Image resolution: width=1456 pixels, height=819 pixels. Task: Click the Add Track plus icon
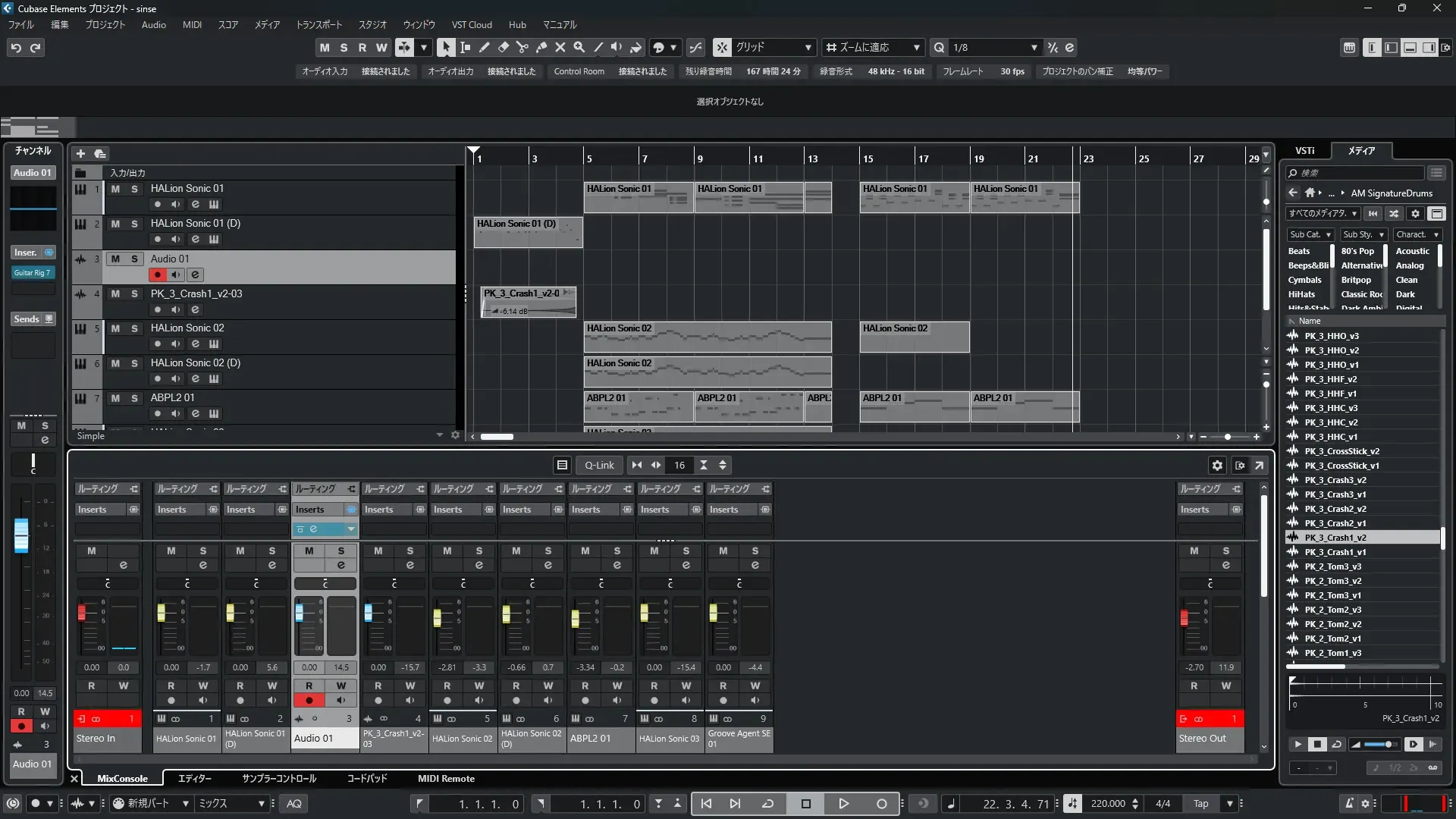tap(80, 153)
